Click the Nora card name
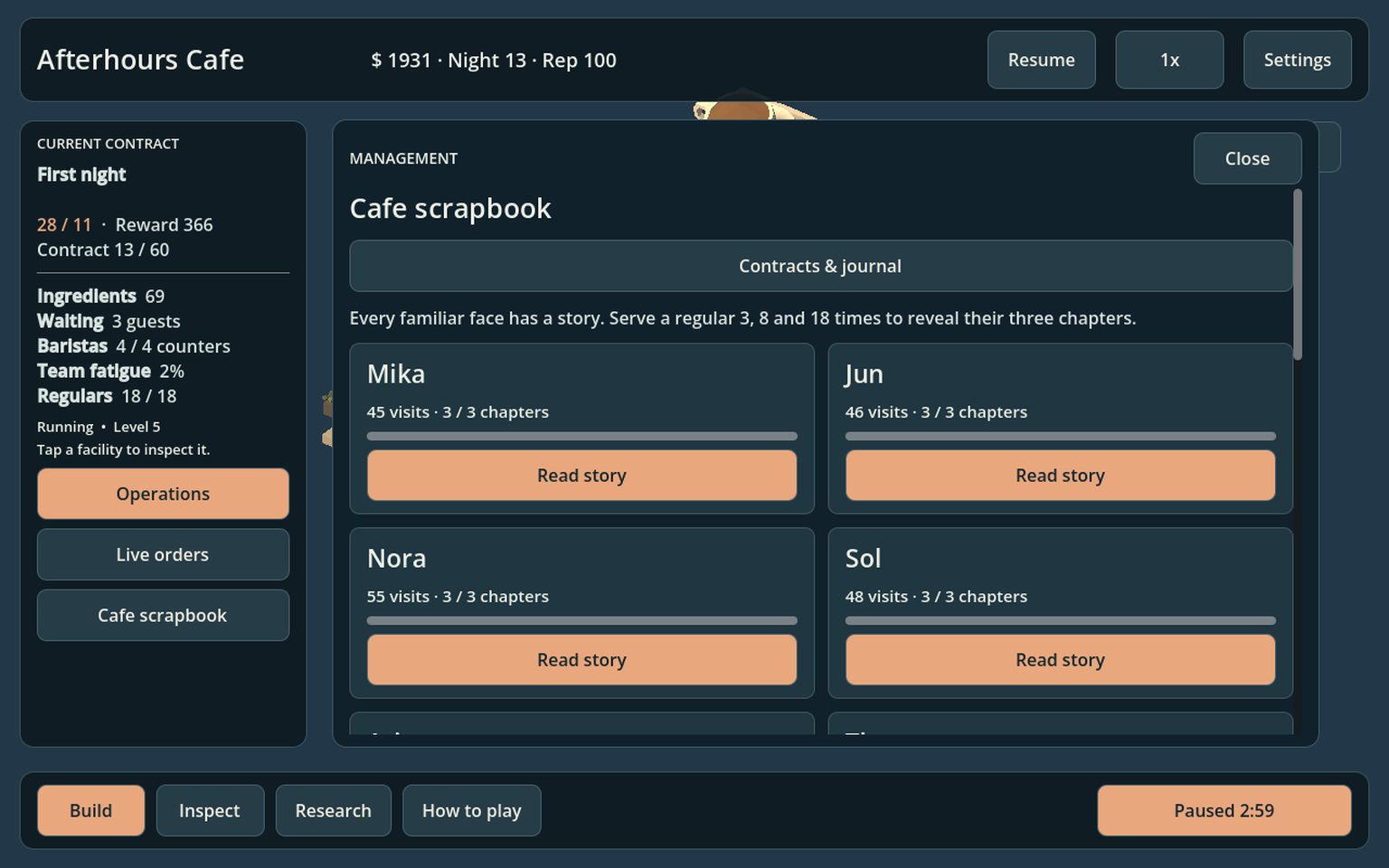The image size is (1389, 868). tap(397, 559)
